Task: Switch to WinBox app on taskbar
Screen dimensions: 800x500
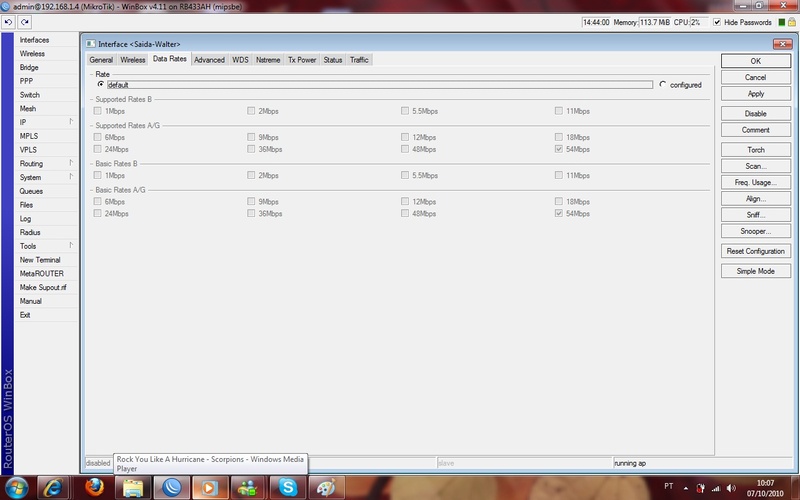Action: point(171,488)
